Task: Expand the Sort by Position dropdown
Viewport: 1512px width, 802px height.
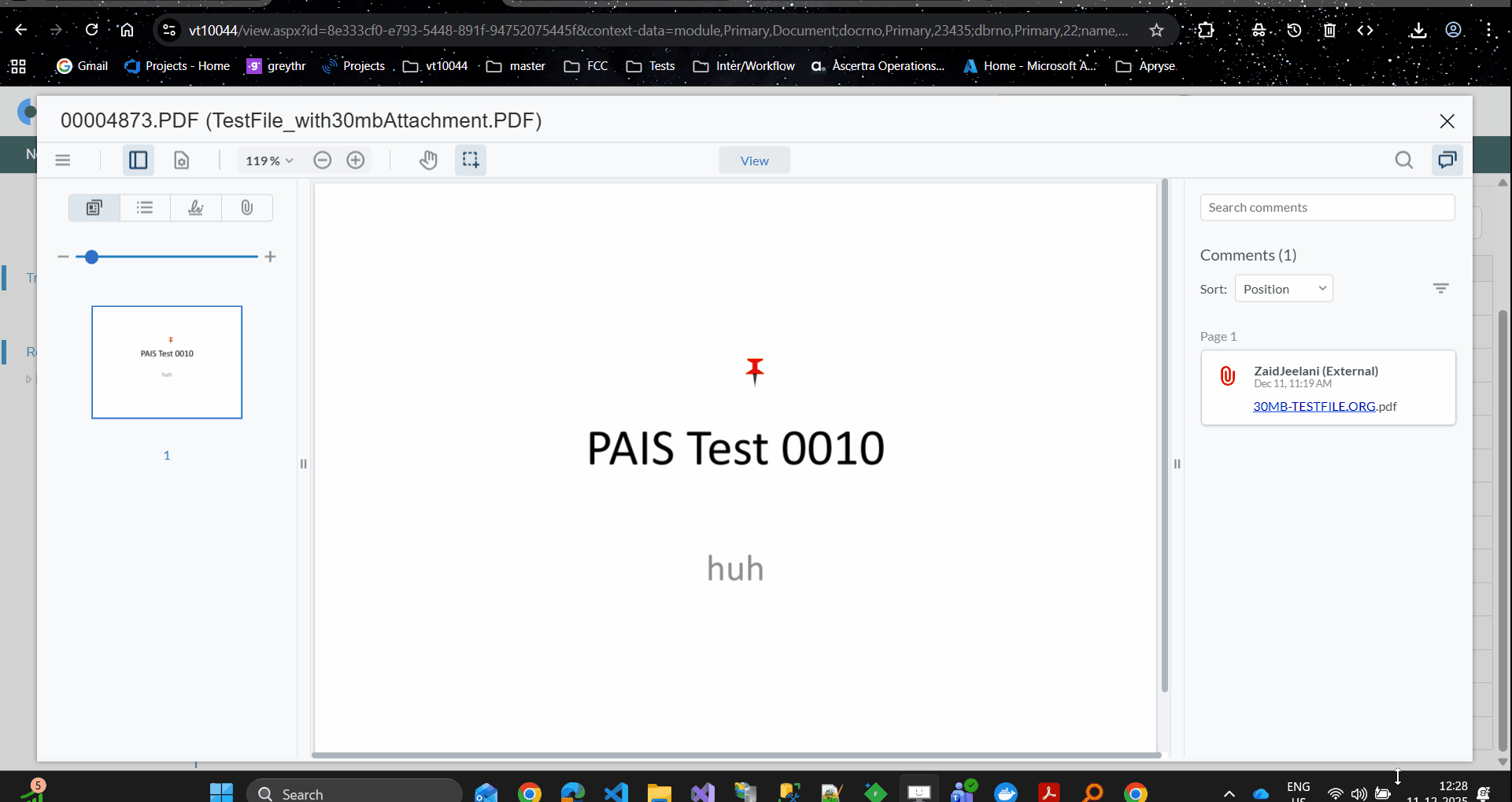Action: 1284,289
